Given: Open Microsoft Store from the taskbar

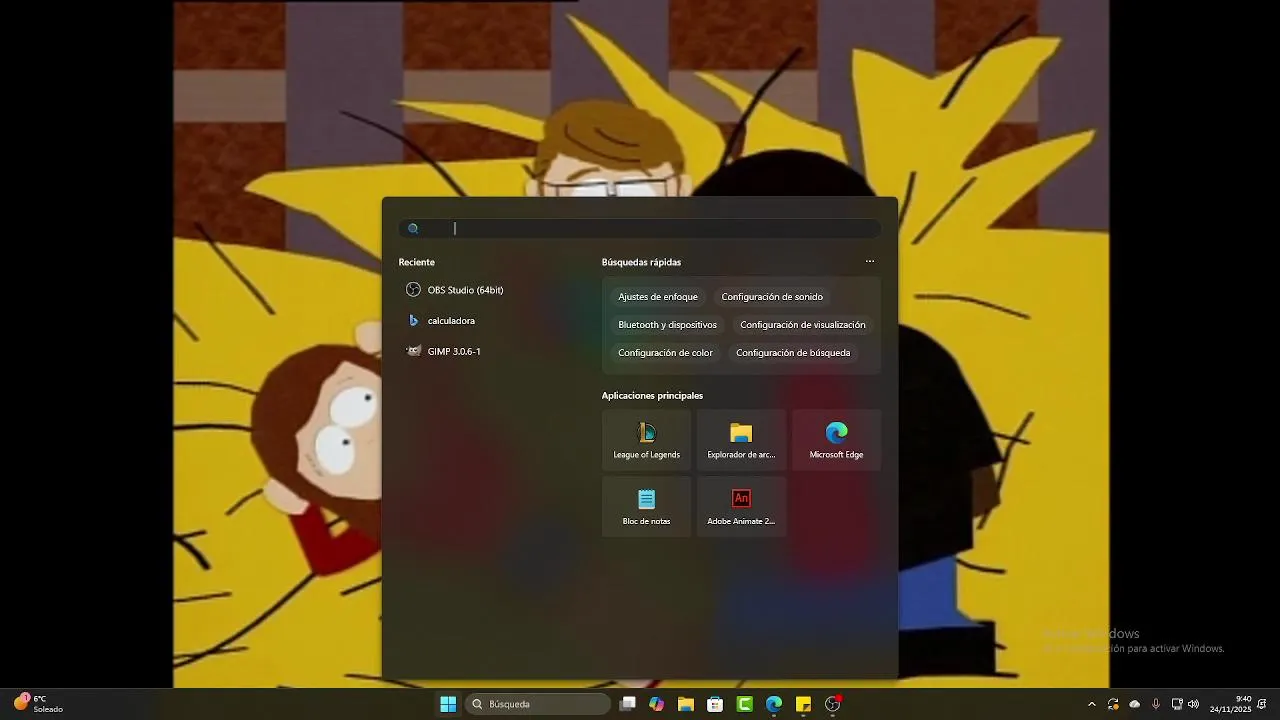Looking at the screenshot, I should click(x=715, y=704).
